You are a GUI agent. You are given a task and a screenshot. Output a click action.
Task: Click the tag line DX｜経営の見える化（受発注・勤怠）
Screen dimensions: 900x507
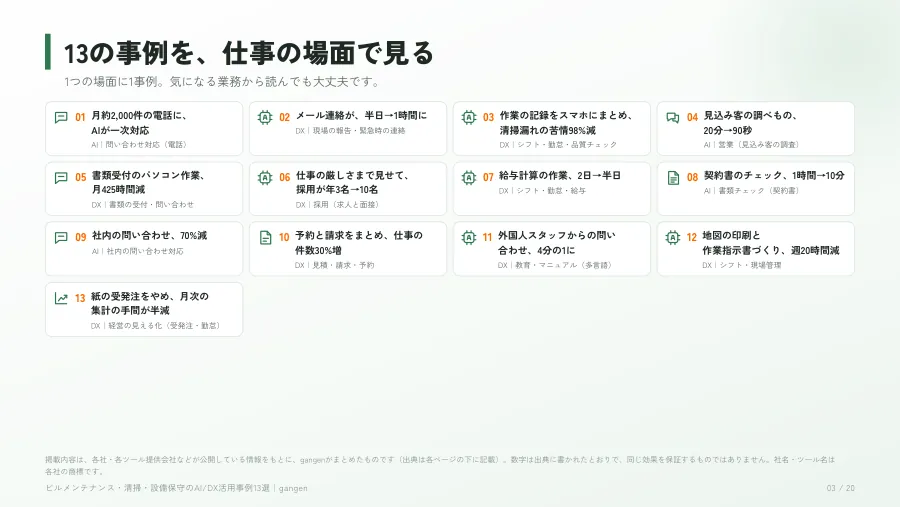tap(156, 326)
